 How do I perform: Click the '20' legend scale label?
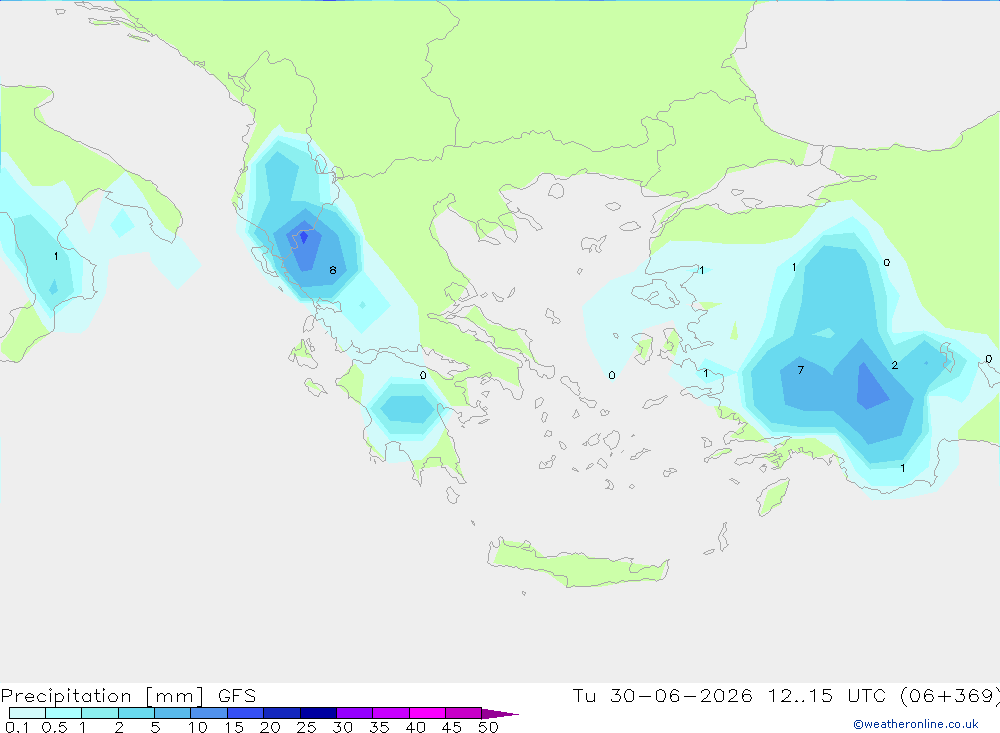tap(270, 727)
